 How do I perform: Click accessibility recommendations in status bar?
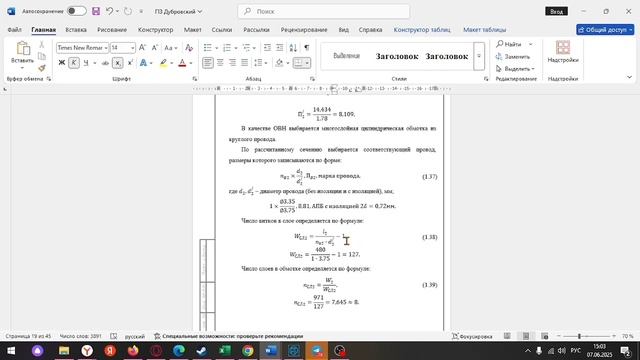[x=229, y=336]
